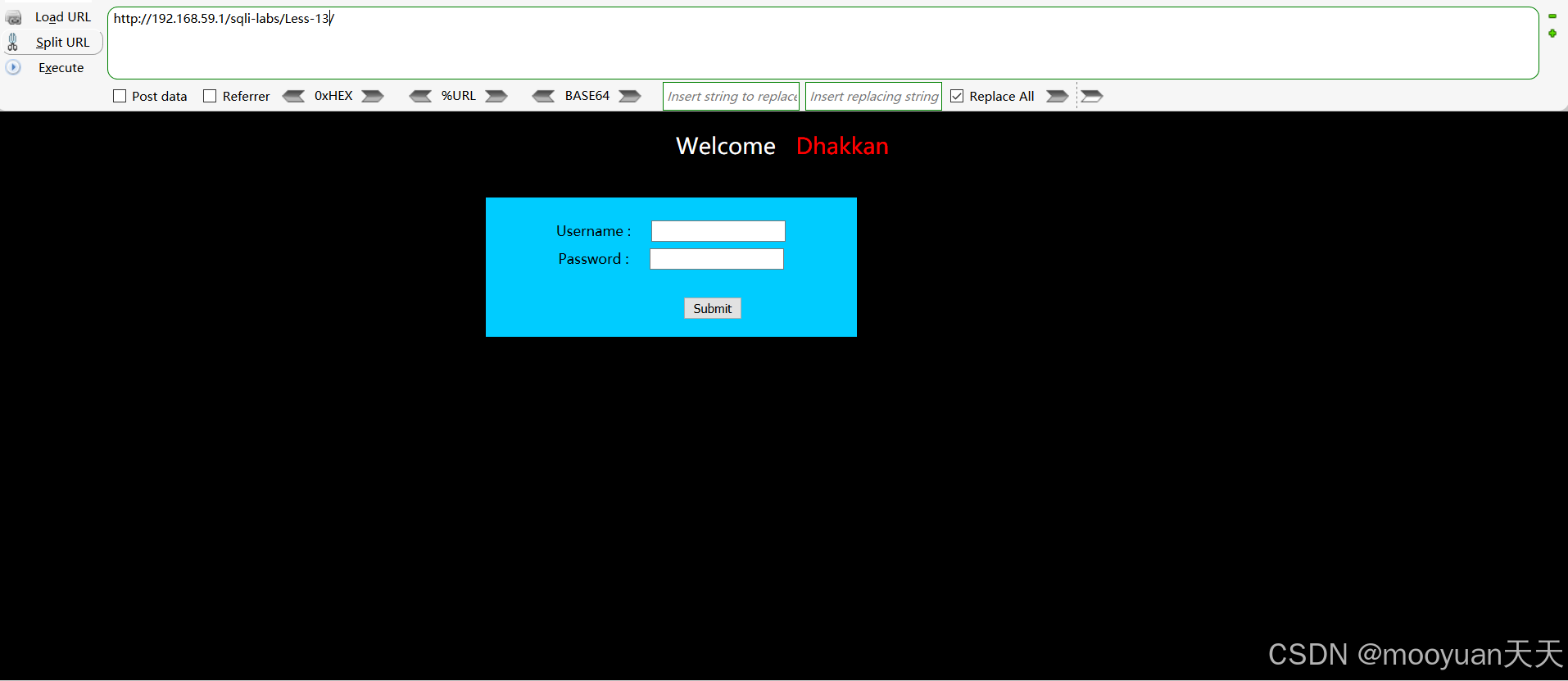Click the Execute play icon
This screenshot has height=681, width=1568.
point(13,67)
